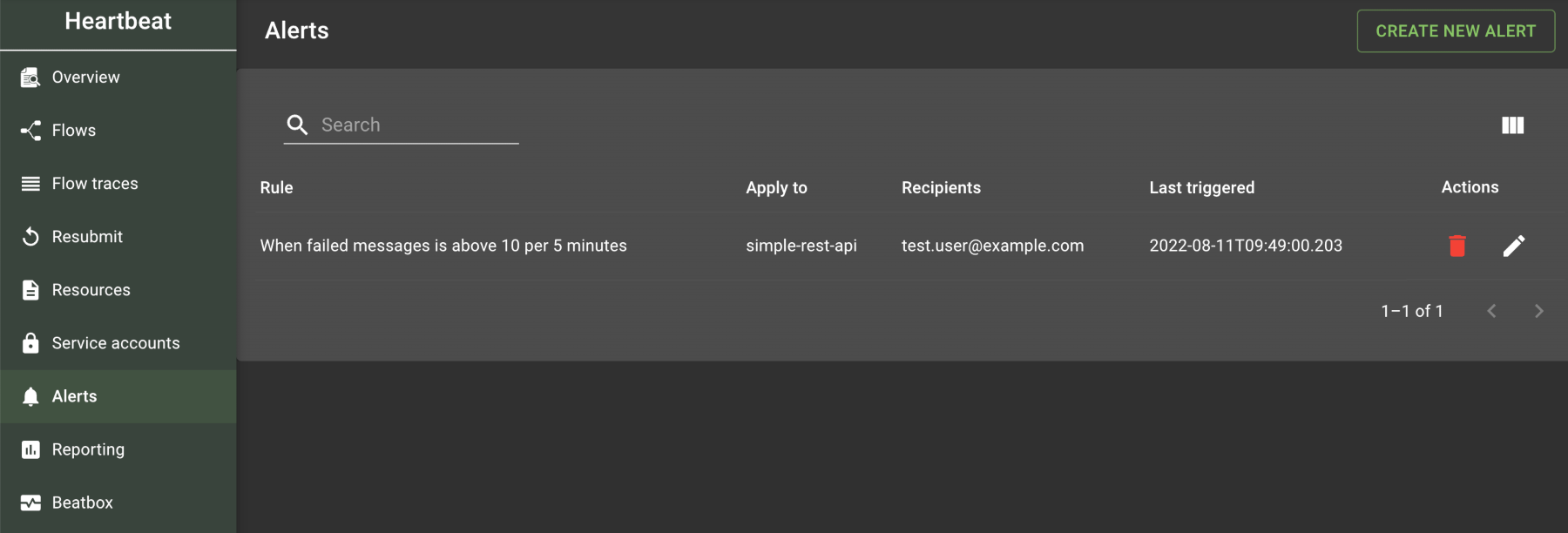This screenshot has width=1568, height=533.
Task: Open the column visibility selector
Action: [x=1513, y=125]
